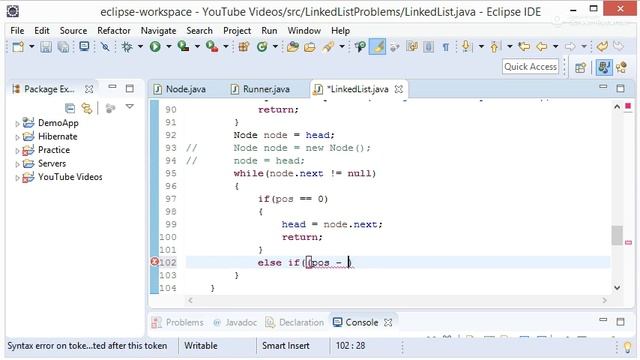This screenshot has height=360, width=640.
Task: Open the Refactor menu
Action: (x=113, y=31)
